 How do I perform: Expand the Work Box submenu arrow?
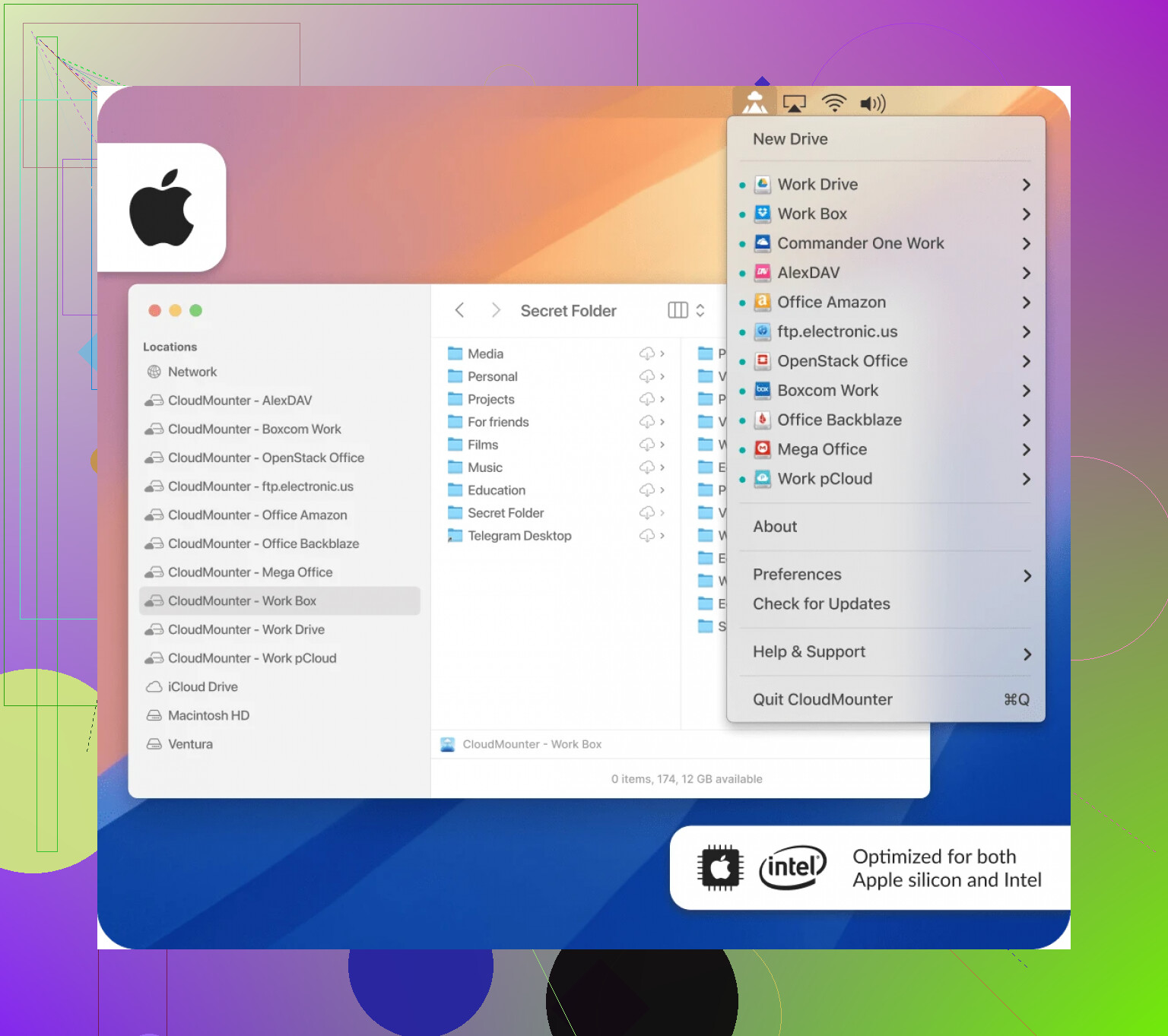pyautogui.click(x=1027, y=214)
